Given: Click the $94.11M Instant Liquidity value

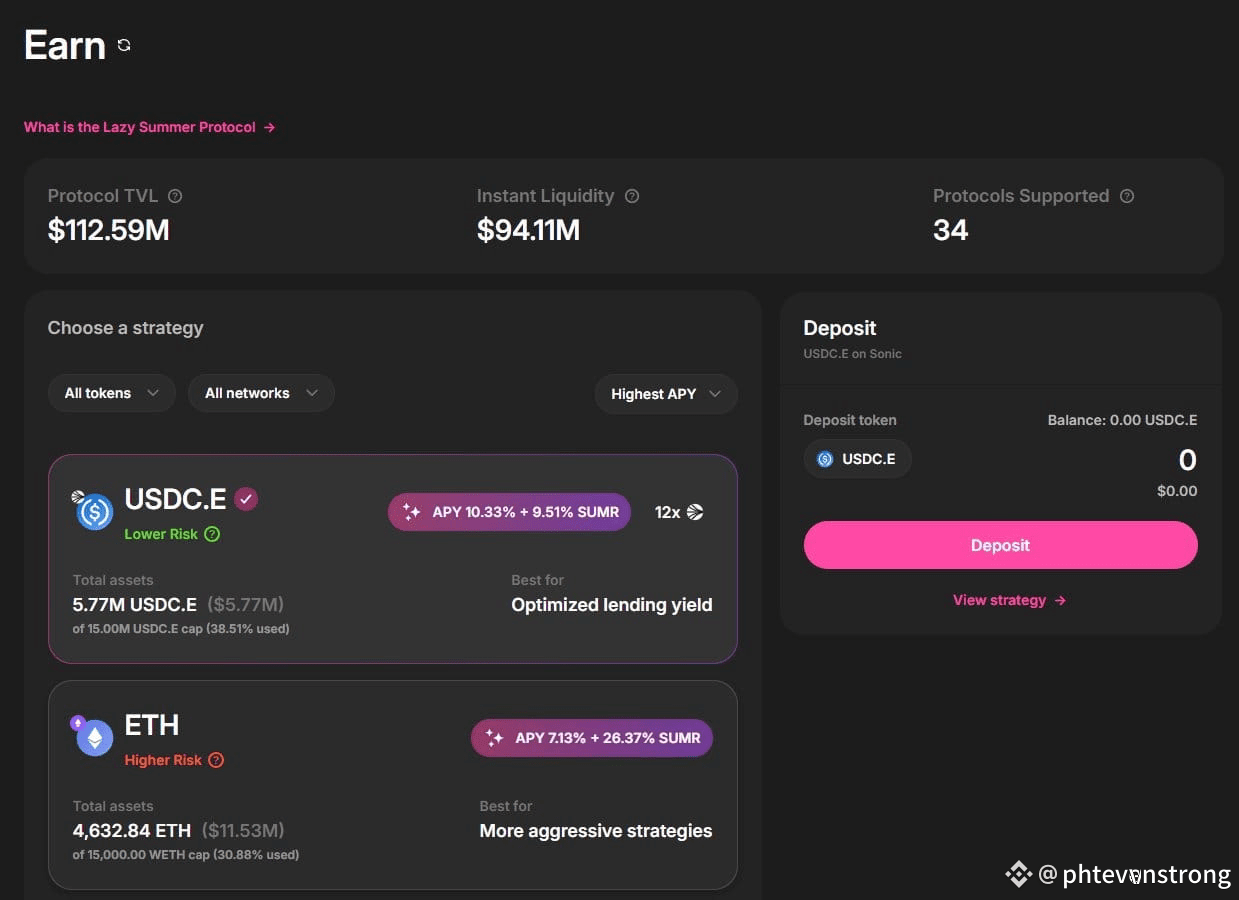Looking at the screenshot, I should (528, 230).
